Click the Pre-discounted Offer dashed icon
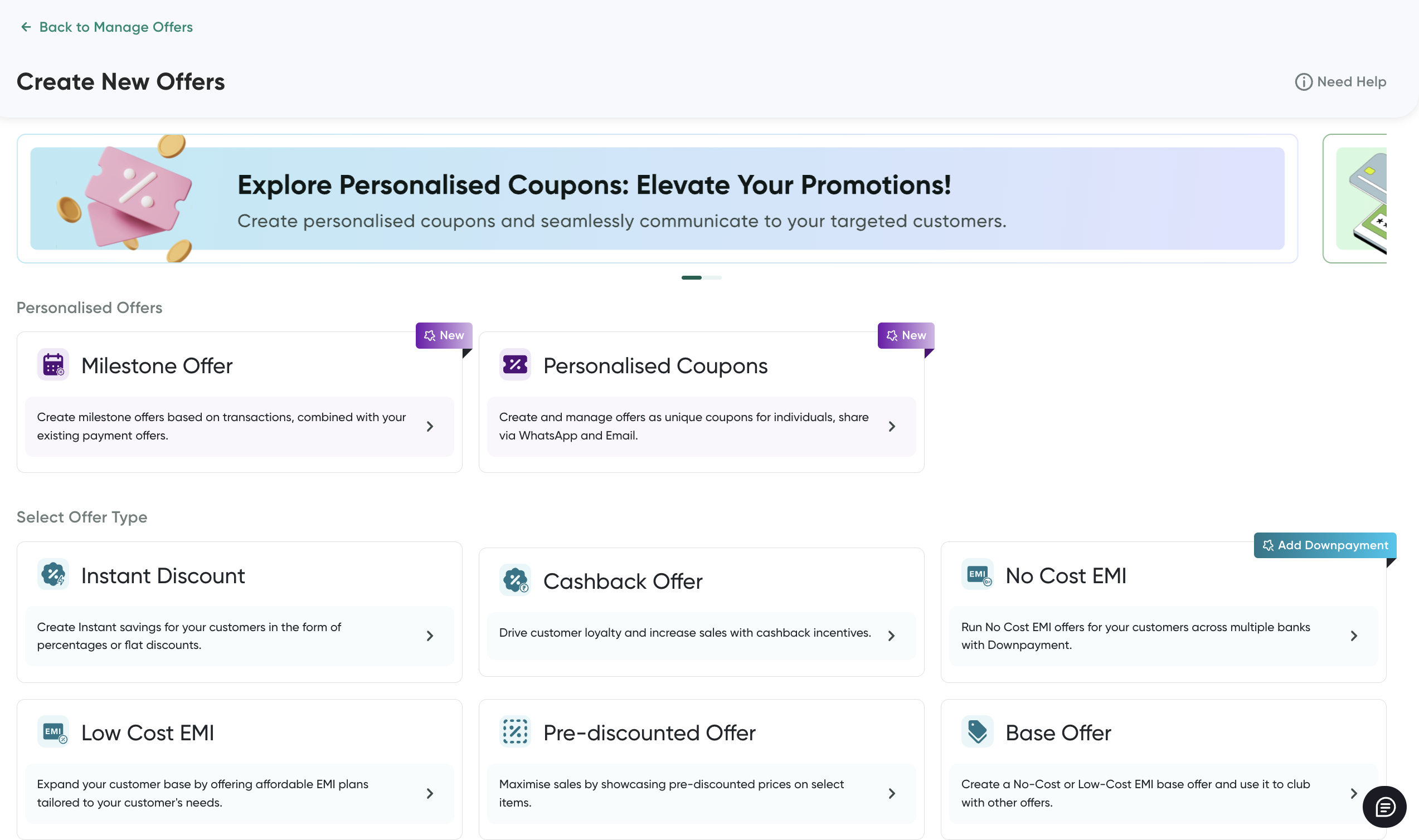This screenshot has height=840, width=1419. [516, 732]
